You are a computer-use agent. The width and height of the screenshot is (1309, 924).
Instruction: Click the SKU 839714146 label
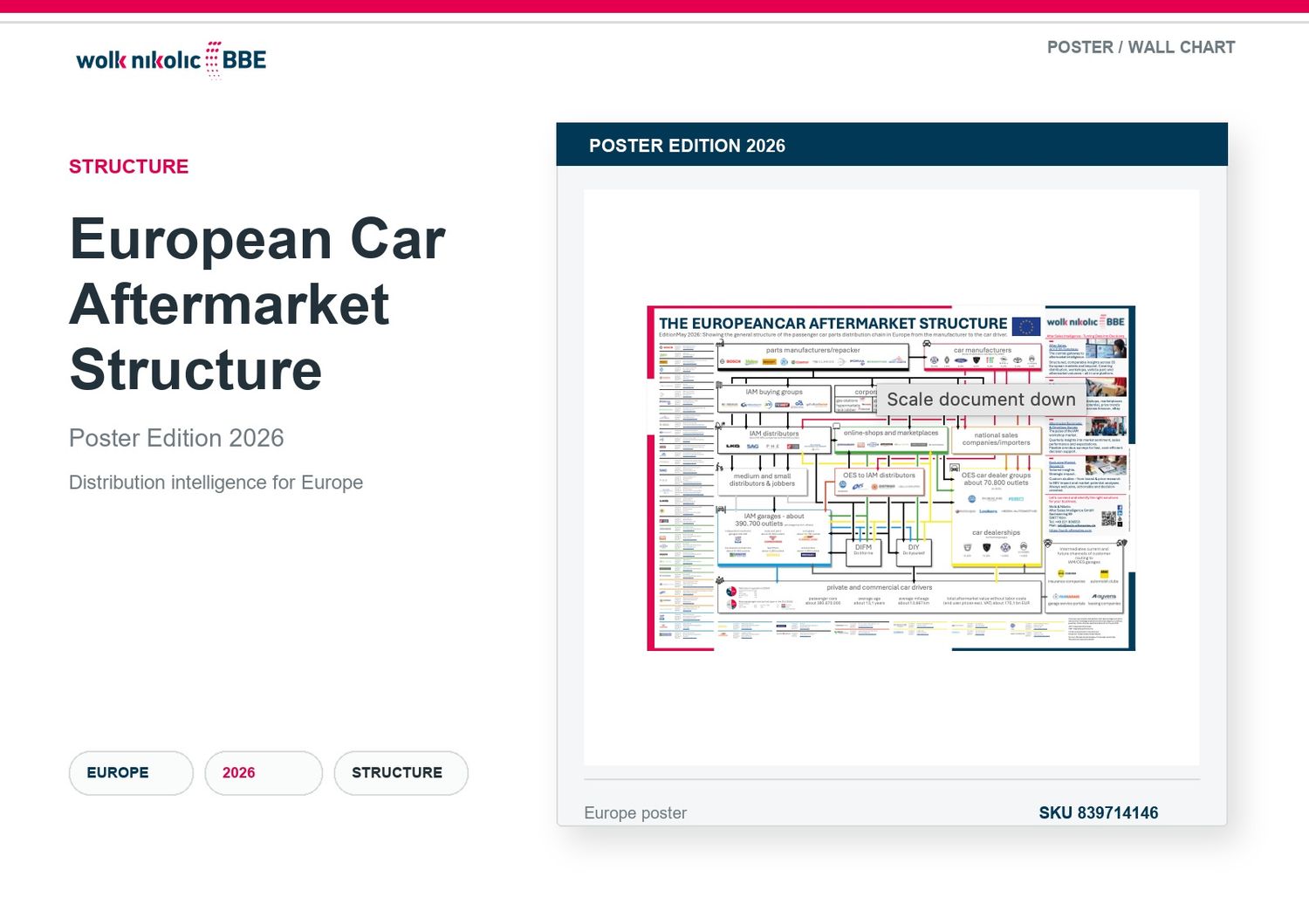click(1099, 813)
